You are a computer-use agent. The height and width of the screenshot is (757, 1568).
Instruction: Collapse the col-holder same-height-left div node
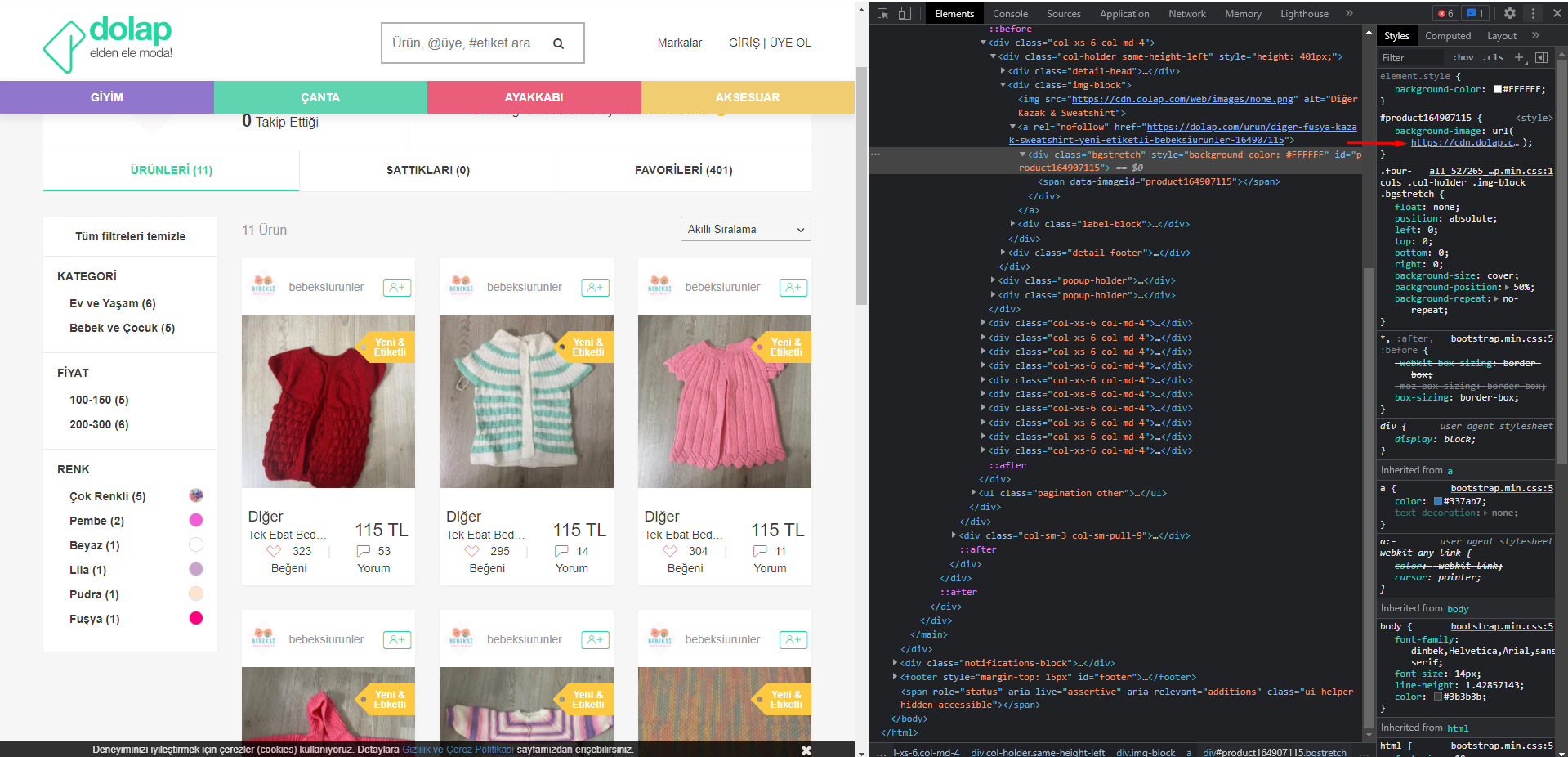click(993, 56)
